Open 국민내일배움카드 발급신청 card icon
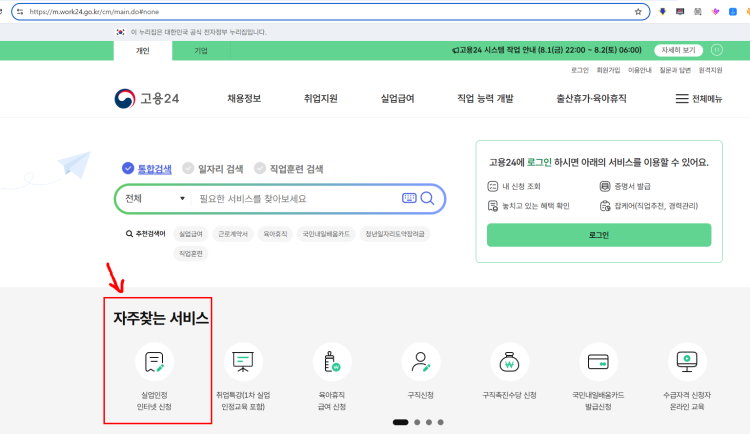The width and height of the screenshot is (750, 434). coord(598,362)
